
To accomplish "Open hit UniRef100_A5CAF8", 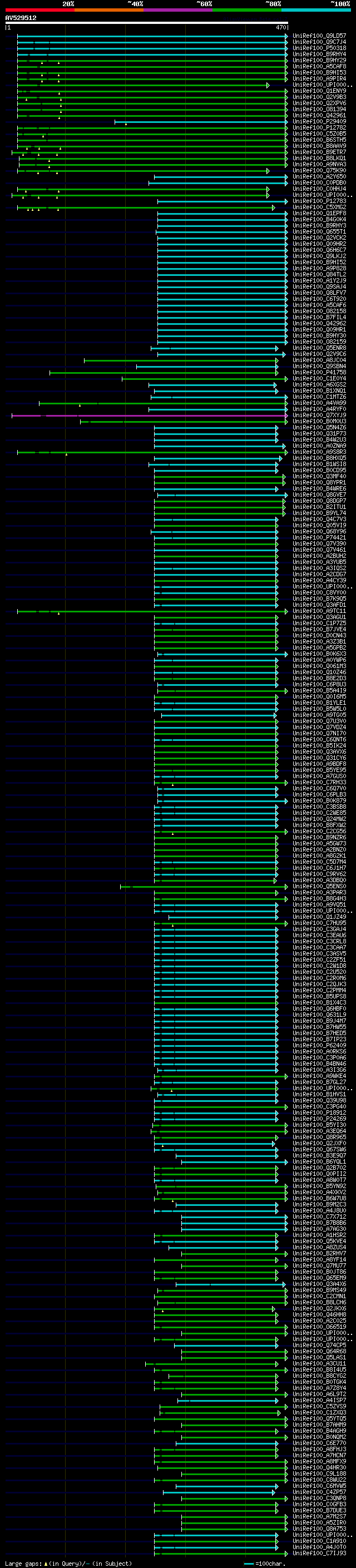I will 319,67.
